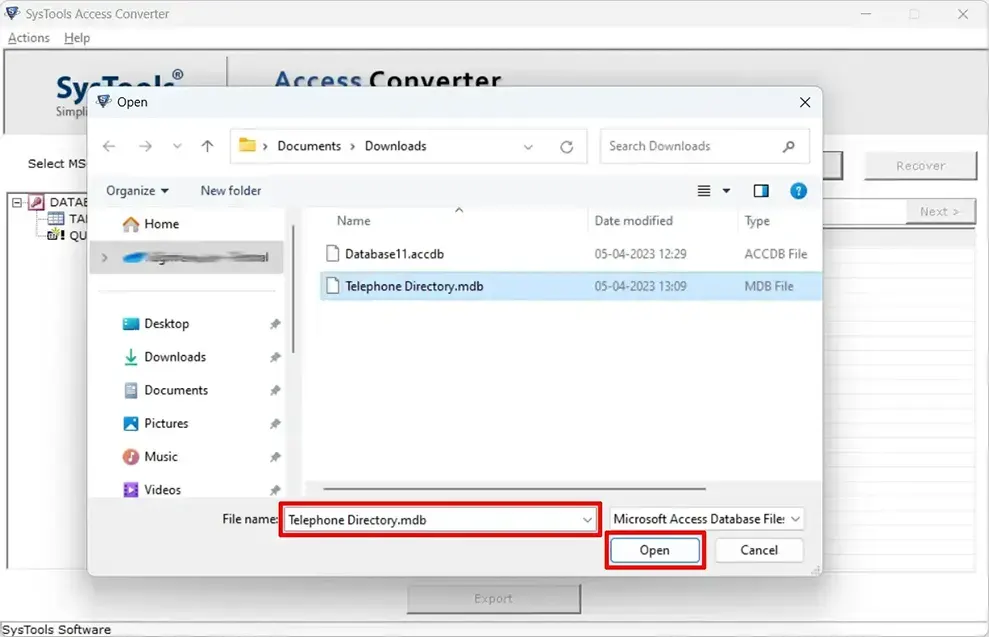The image size is (989, 637).
Task: Expand the Organize dropdown menu
Action: (137, 191)
